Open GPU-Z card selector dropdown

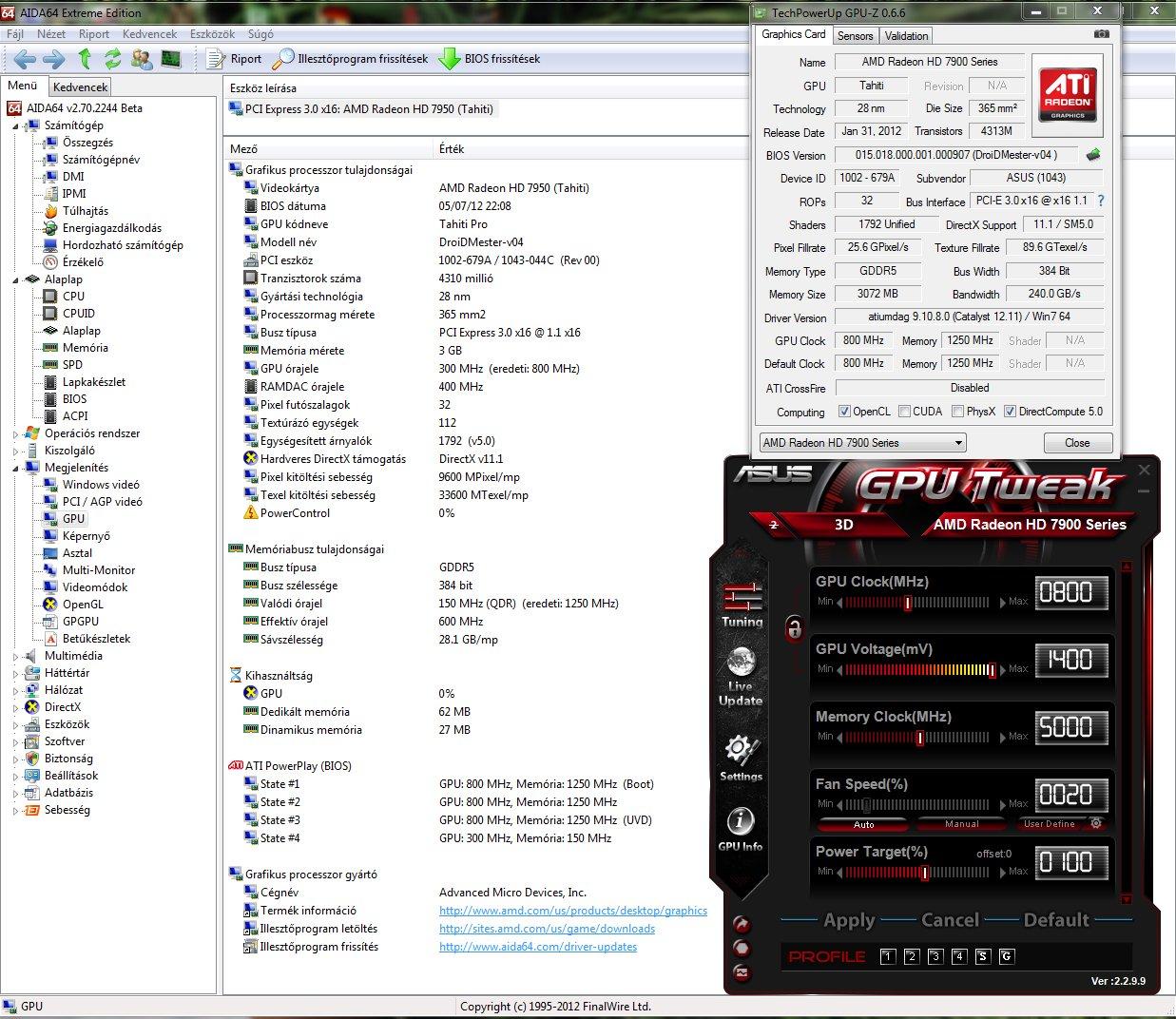862,443
